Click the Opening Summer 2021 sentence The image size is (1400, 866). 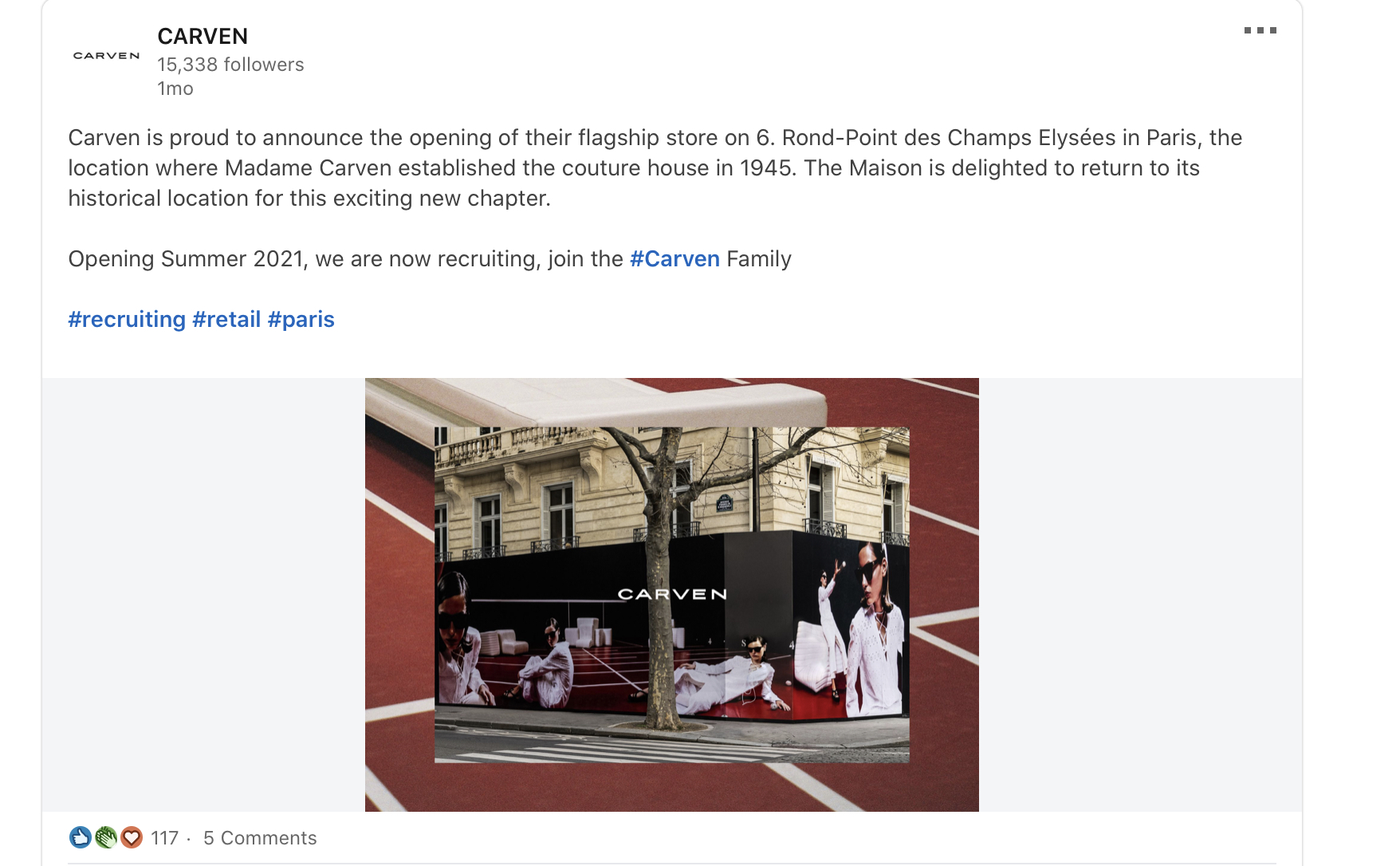(430, 259)
